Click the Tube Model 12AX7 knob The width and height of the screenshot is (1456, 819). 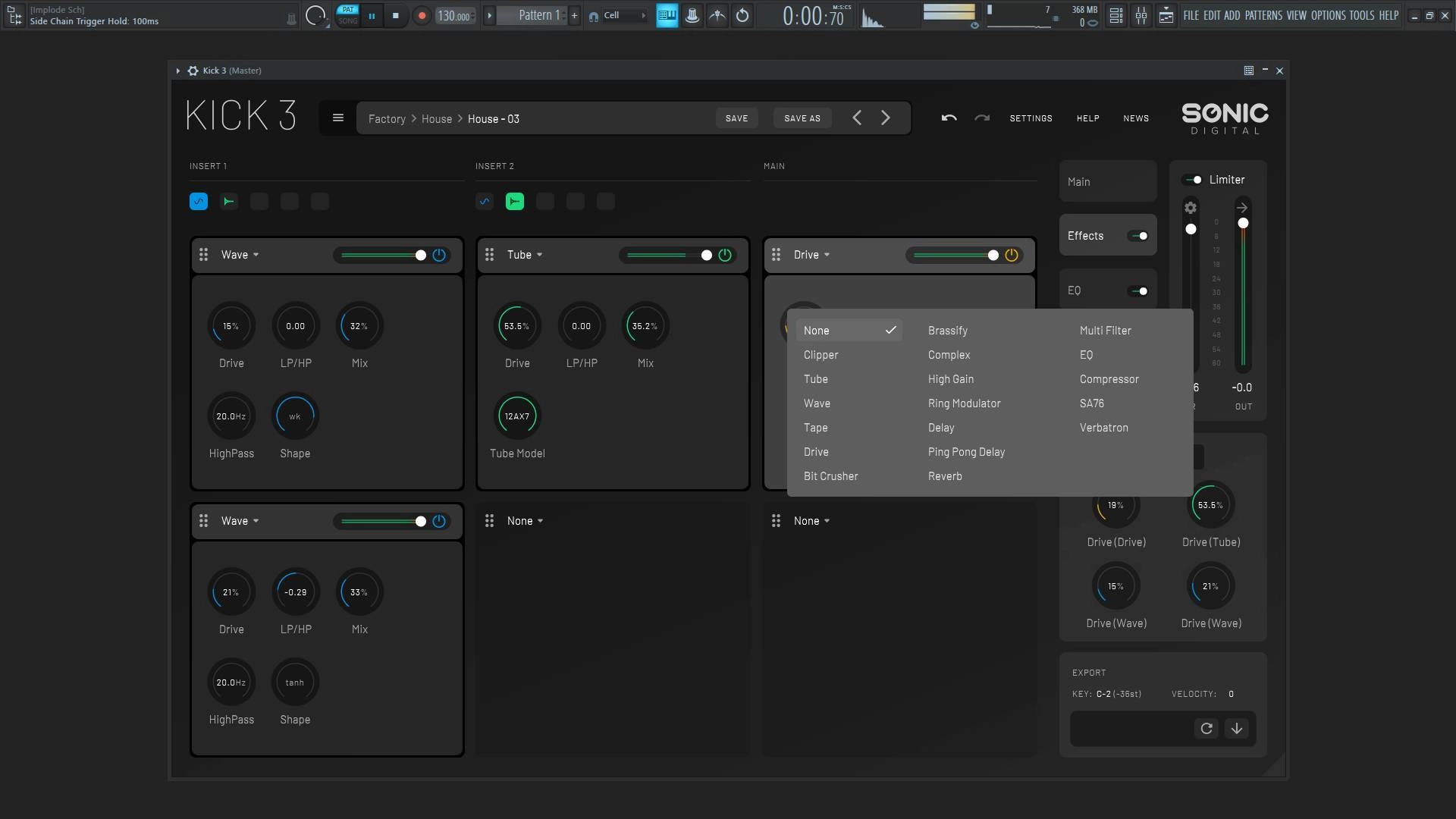tap(517, 416)
